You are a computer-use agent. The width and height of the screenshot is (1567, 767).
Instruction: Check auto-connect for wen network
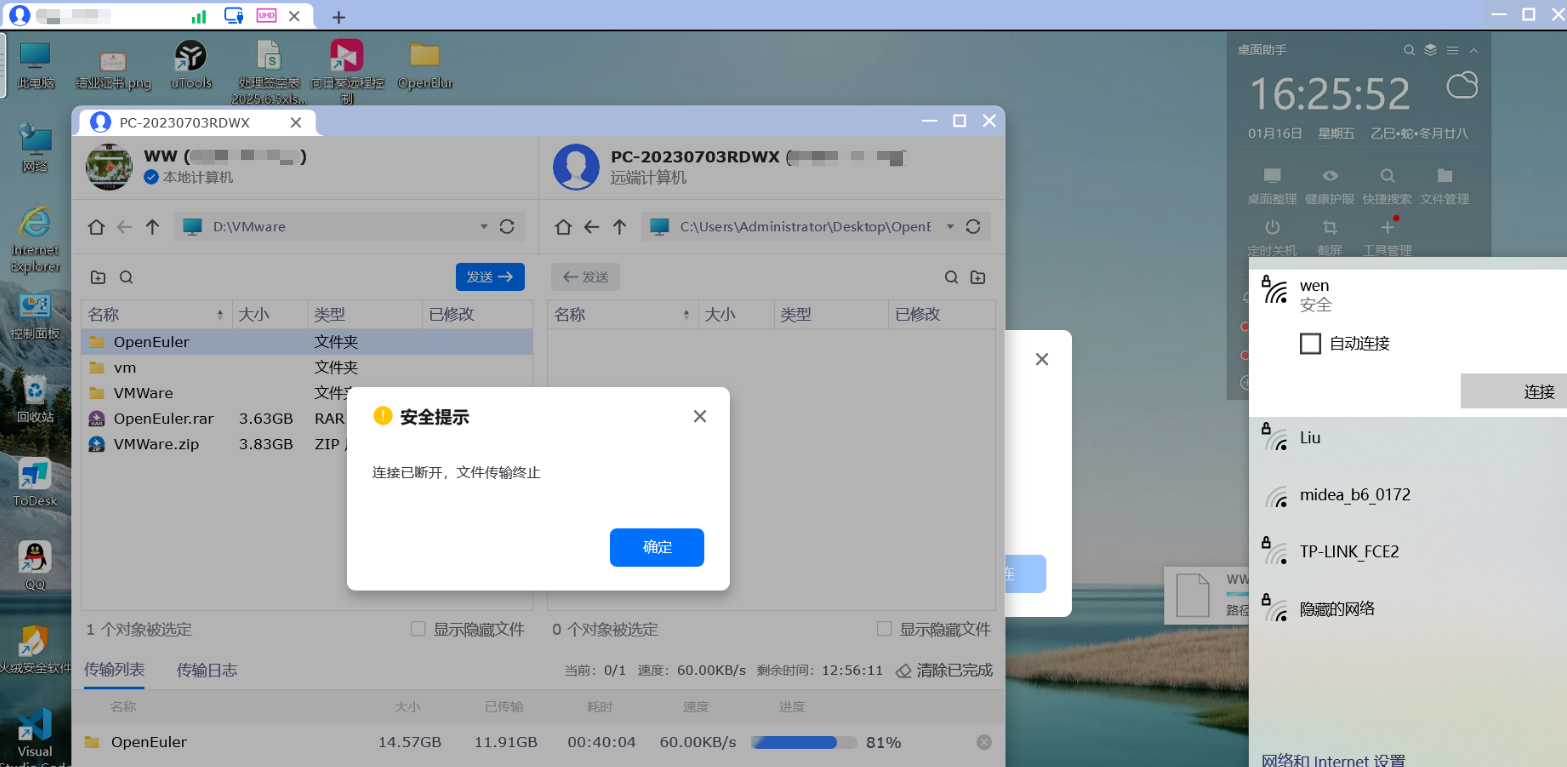coord(1310,344)
